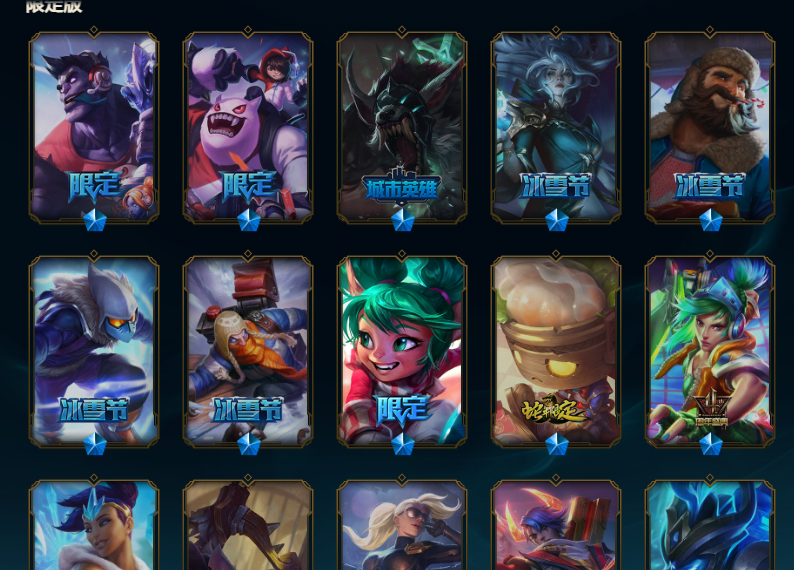
Task: Select the blue armored knight card
Action: pos(710,524)
